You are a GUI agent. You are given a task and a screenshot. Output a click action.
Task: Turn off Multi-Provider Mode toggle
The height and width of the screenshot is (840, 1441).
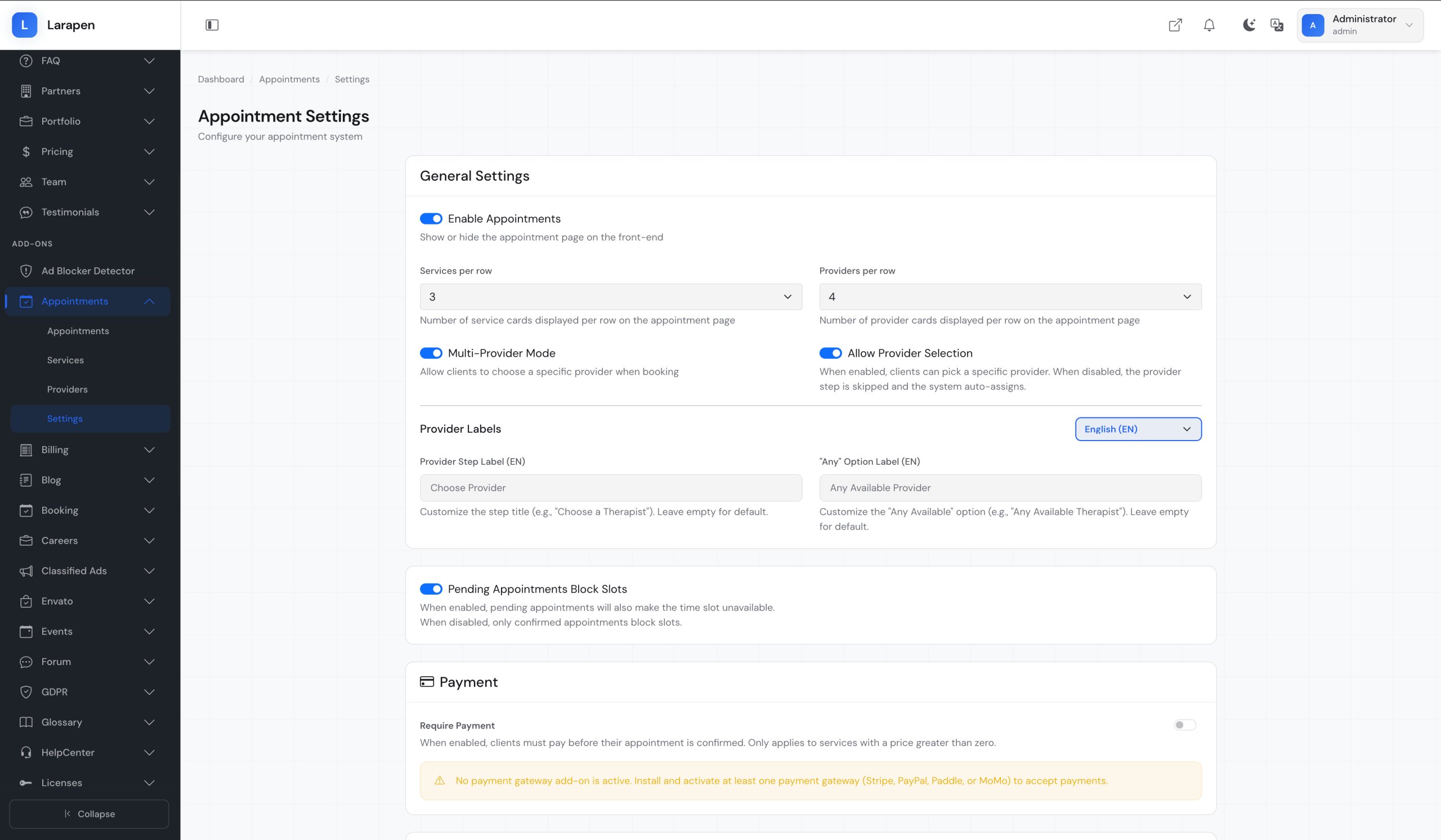[431, 353]
